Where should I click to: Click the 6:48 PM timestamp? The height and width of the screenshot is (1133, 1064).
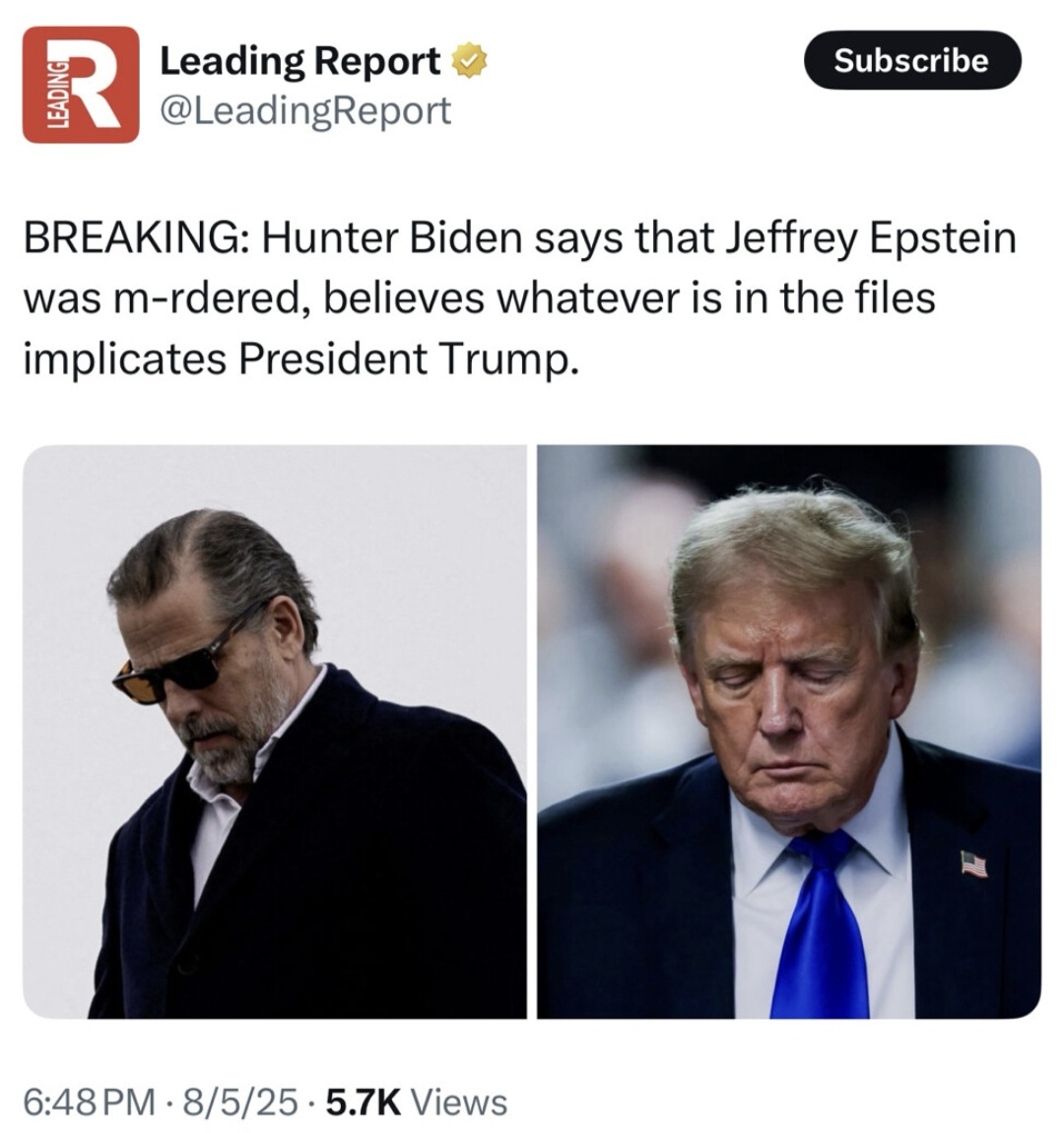coord(88,1101)
